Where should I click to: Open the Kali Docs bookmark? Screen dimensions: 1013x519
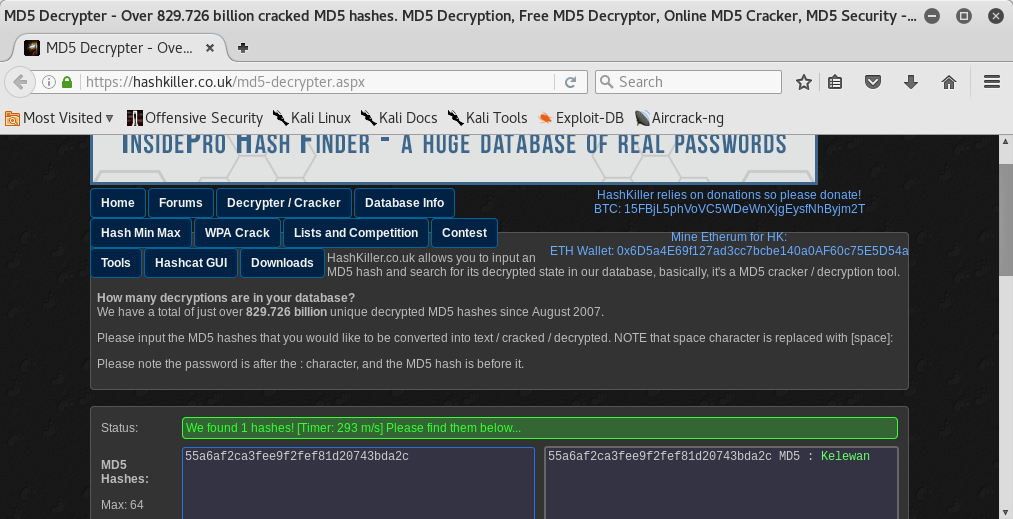(x=399, y=118)
